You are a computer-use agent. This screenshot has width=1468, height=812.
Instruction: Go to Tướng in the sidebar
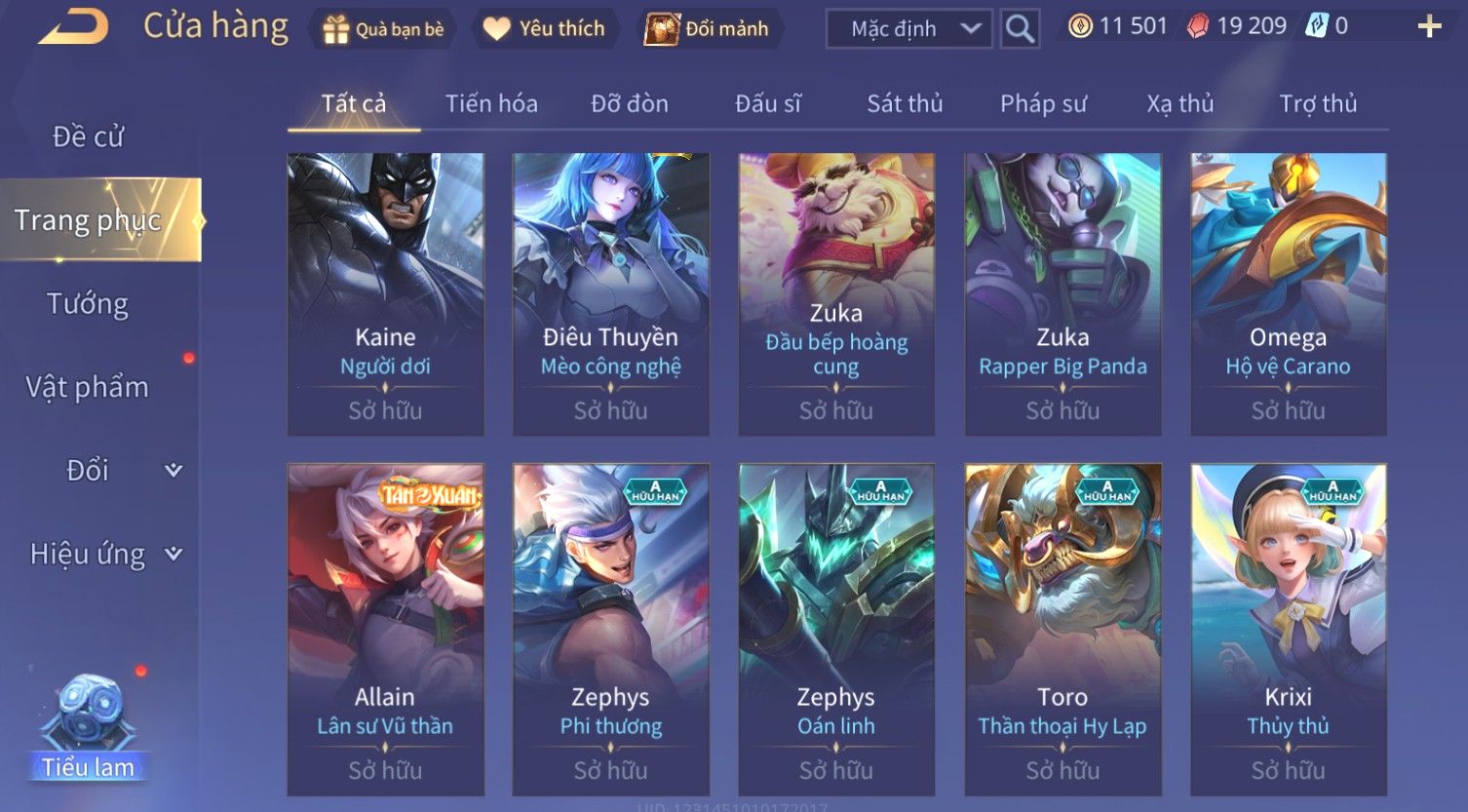coord(88,304)
